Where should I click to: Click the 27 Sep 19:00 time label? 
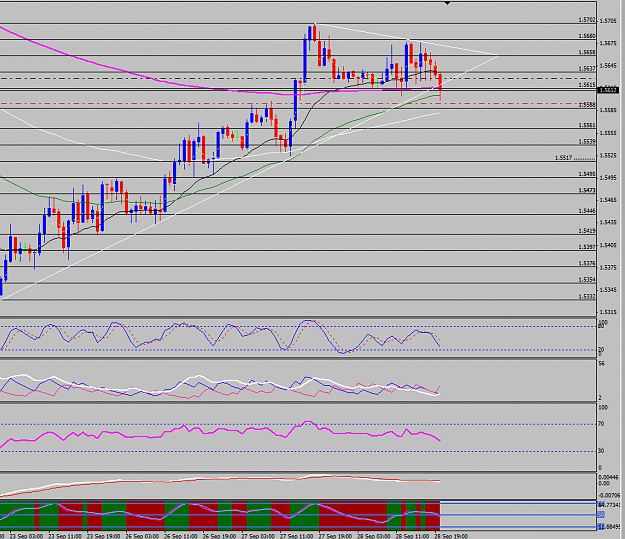coord(336,536)
